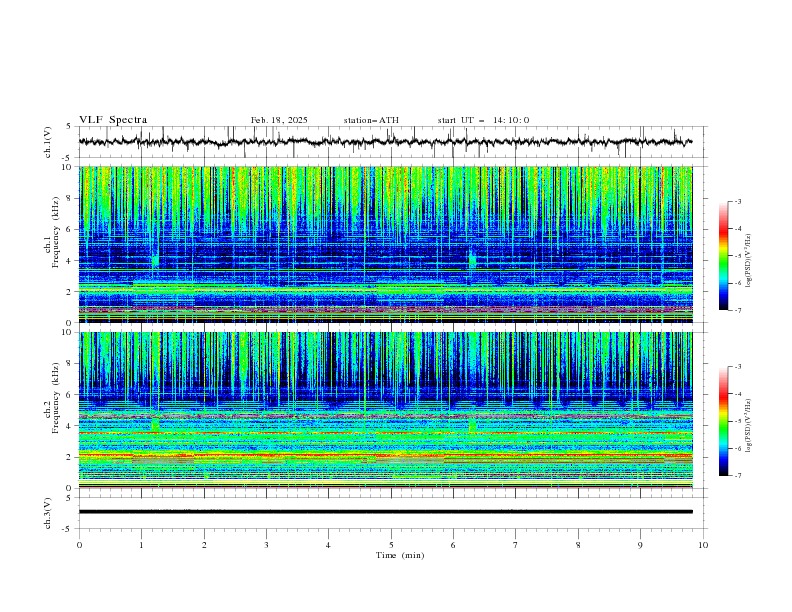
Task: Click the time axis tick label "9"
Action: pyautogui.click(x=640, y=545)
